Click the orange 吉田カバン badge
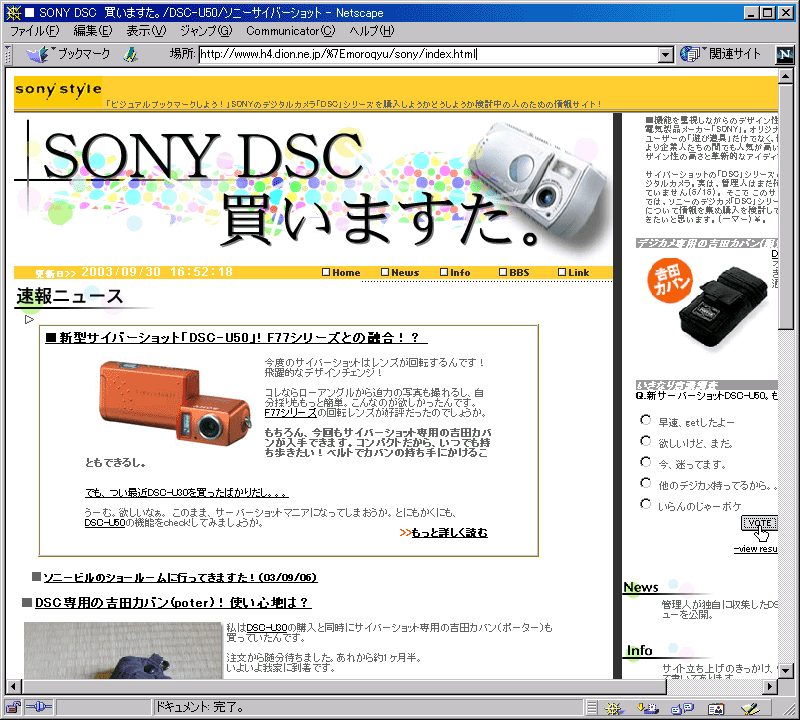This screenshot has height=720, width=800. [x=670, y=281]
